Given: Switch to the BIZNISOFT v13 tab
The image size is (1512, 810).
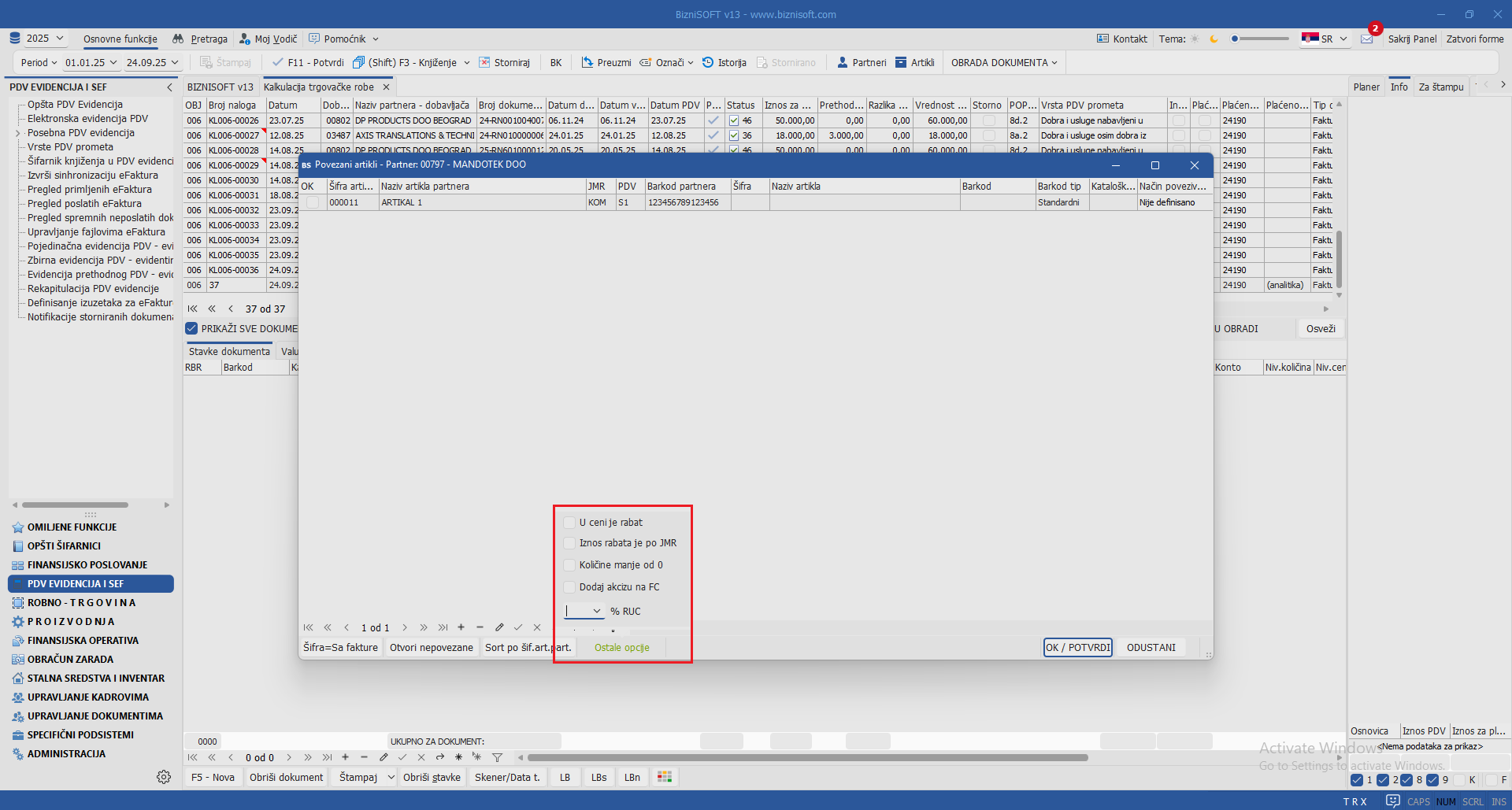Looking at the screenshot, I should tap(220, 87).
